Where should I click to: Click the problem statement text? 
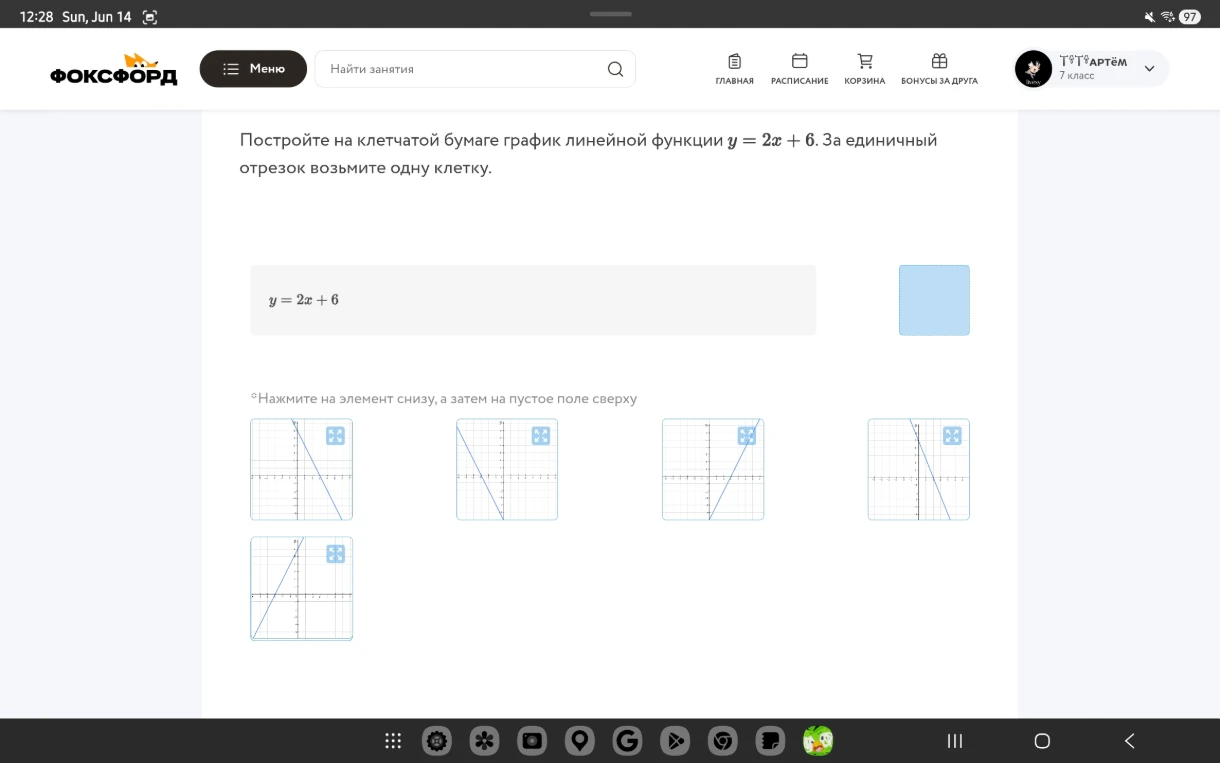coord(588,154)
